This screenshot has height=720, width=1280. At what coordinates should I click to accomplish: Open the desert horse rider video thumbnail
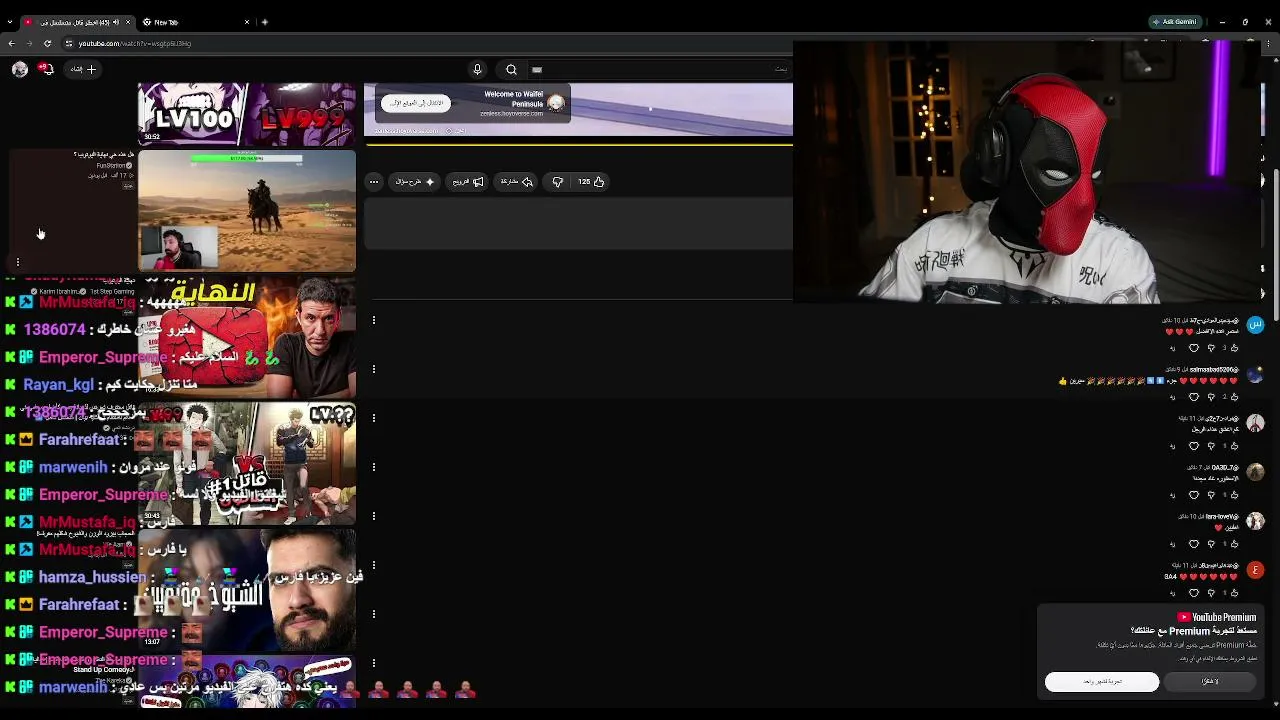247,211
